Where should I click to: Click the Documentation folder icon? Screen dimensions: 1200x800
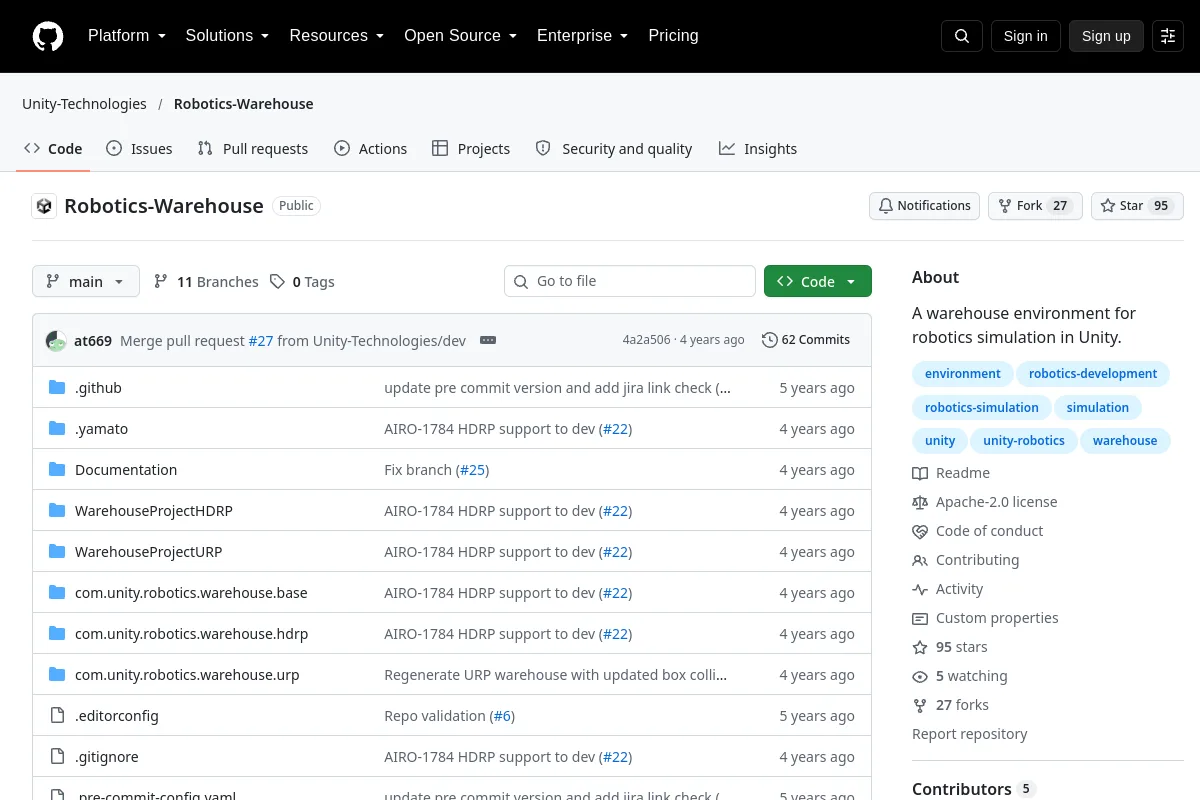point(57,470)
